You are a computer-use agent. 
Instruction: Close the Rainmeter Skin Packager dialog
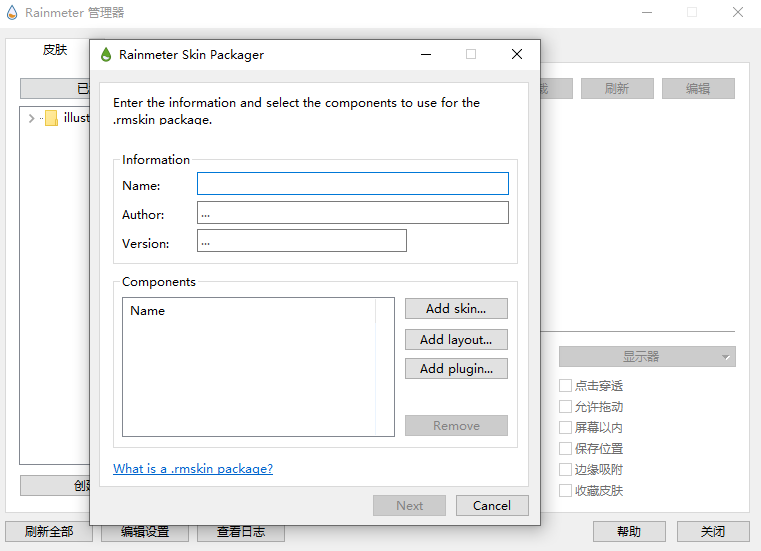[x=517, y=54]
